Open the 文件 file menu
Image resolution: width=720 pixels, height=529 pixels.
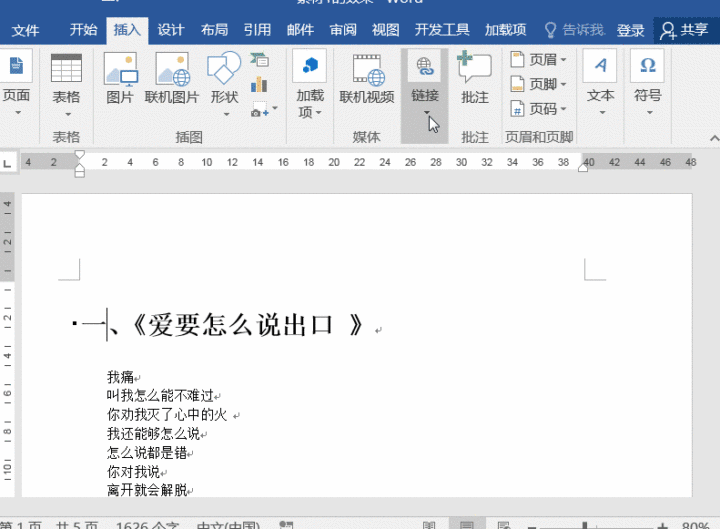(25, 31)
